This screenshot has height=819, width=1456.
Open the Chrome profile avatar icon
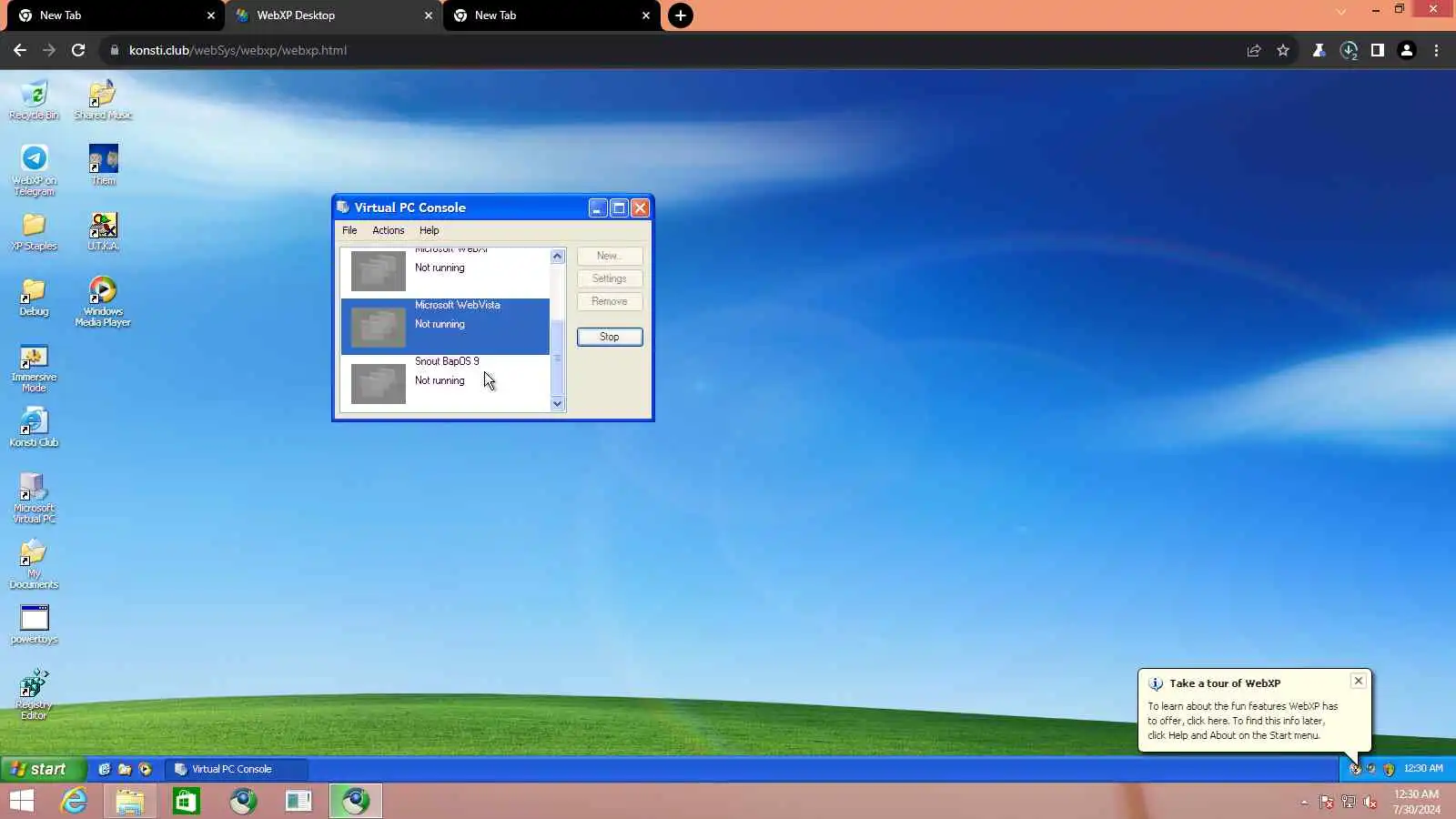[1407, 50]
